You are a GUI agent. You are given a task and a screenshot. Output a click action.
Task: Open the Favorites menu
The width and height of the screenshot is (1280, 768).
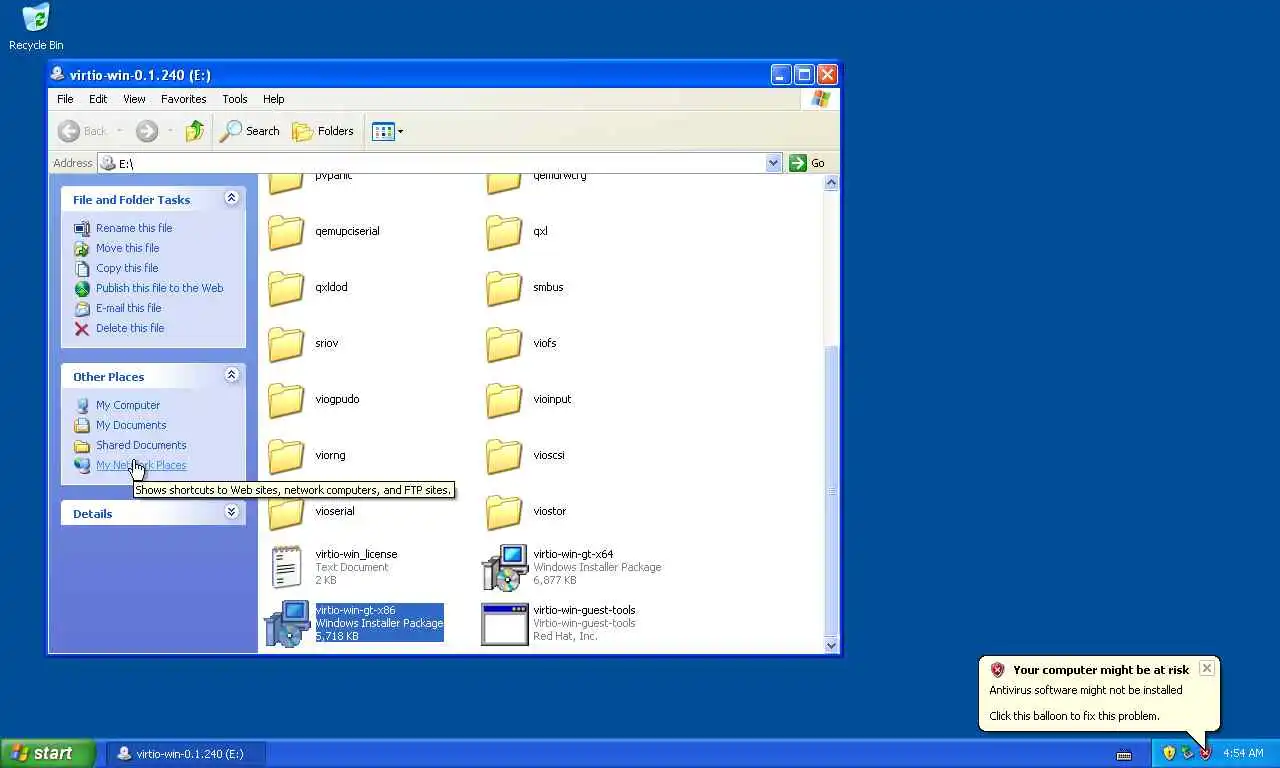point(184,99)
